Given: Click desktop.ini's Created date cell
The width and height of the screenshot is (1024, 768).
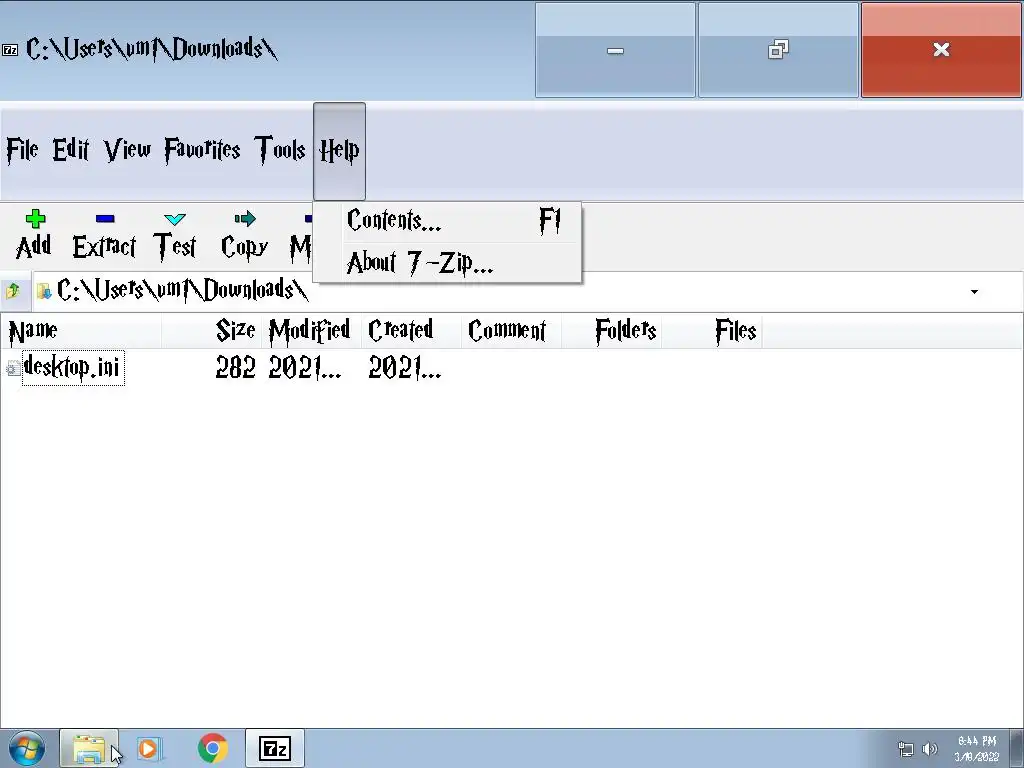Looking at the screenshot, I should [405, 368].
